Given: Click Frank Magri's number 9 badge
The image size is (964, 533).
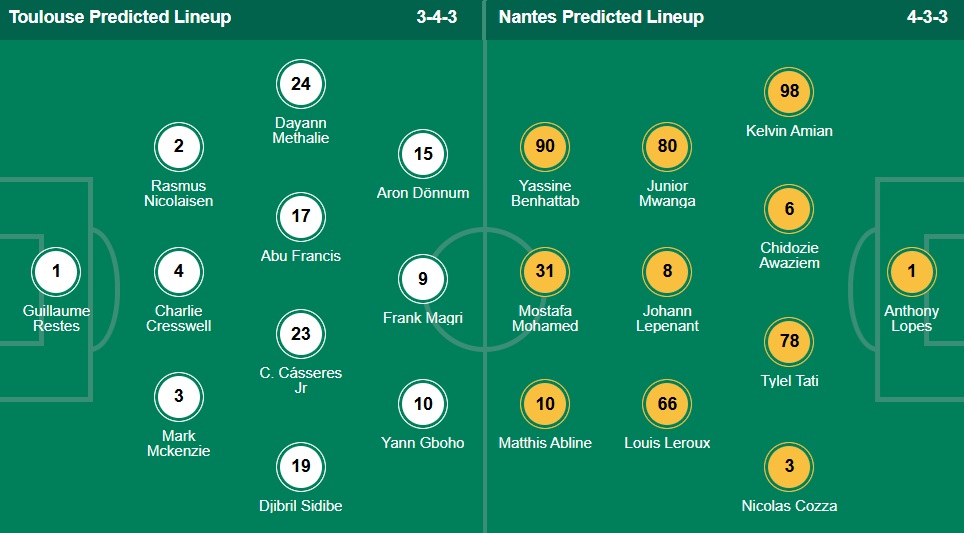Looking at the screenshot, I should coord(423,279).
